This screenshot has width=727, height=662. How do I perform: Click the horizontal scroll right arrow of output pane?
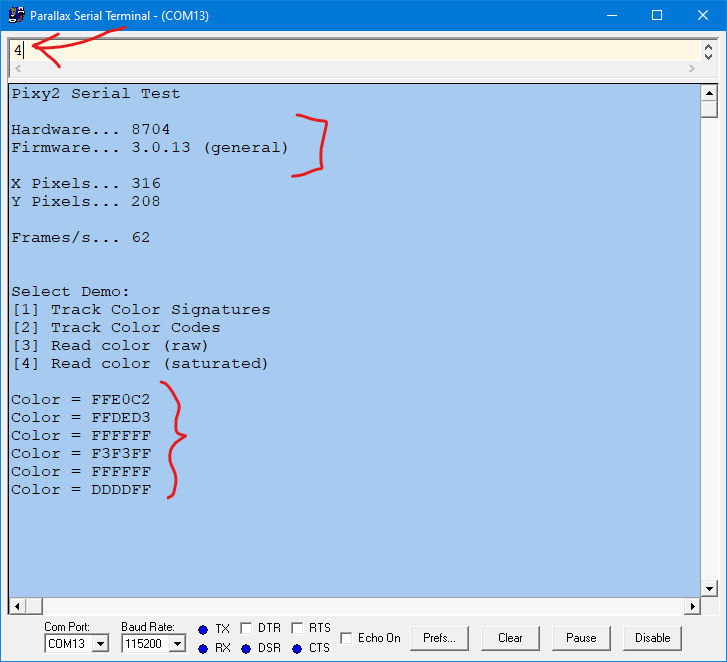tap(692, 607)
